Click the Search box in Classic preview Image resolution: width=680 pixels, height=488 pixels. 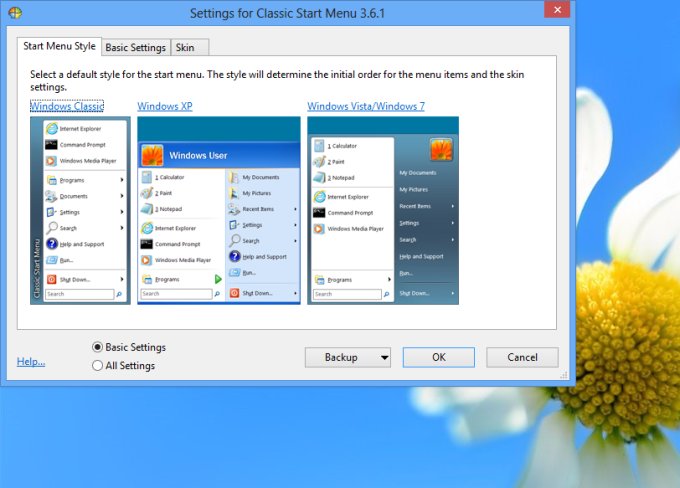pyautogui.click(x=79, y=294)
